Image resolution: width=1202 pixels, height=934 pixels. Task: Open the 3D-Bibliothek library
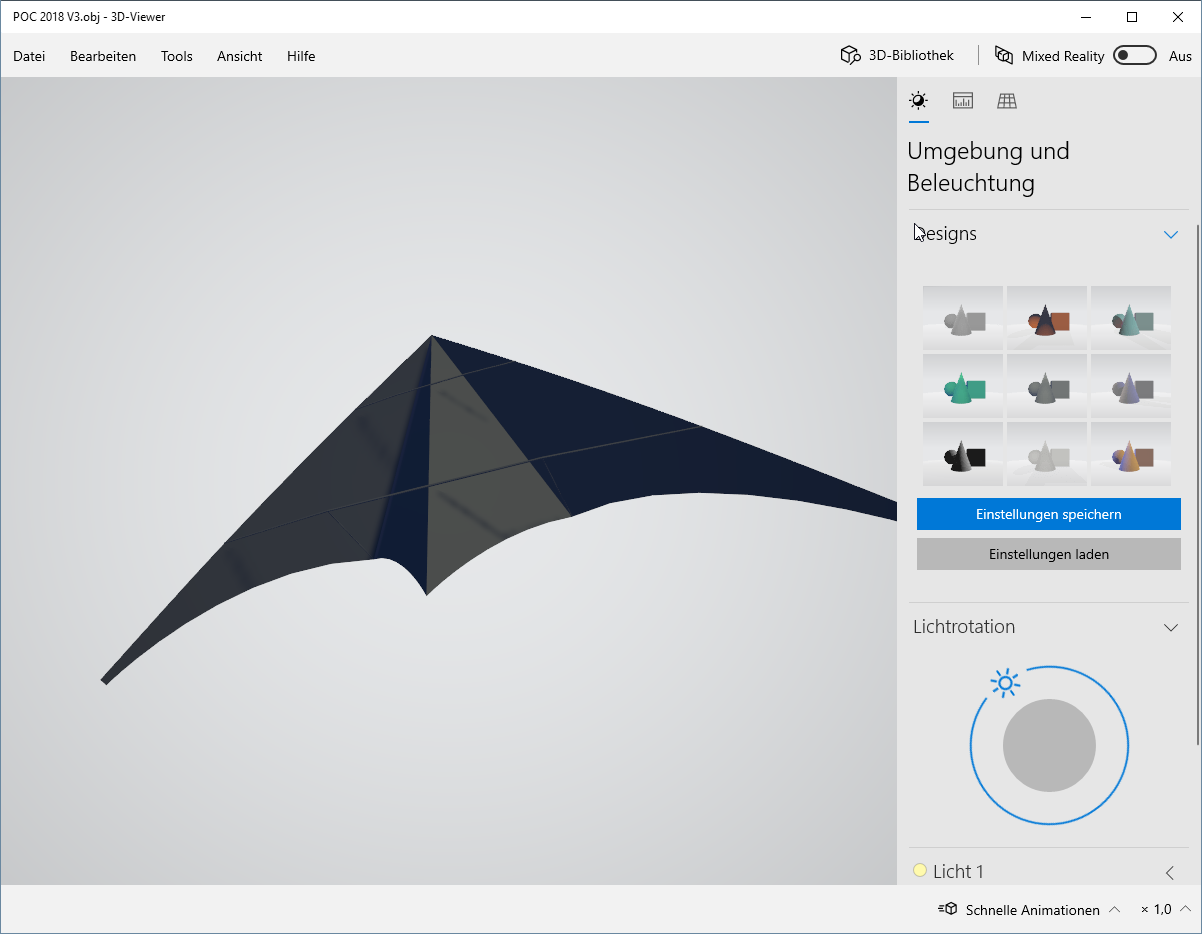897,56
